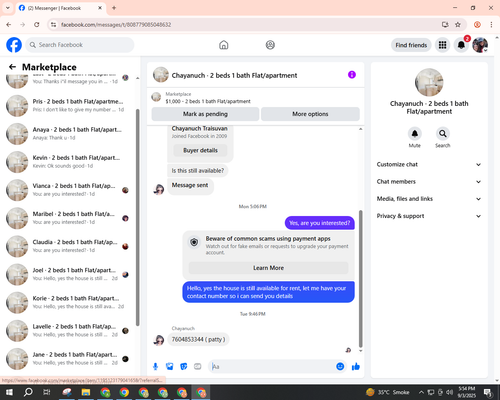Open a new browser tab
Screen dimensions: 500x400
[114, 8]
